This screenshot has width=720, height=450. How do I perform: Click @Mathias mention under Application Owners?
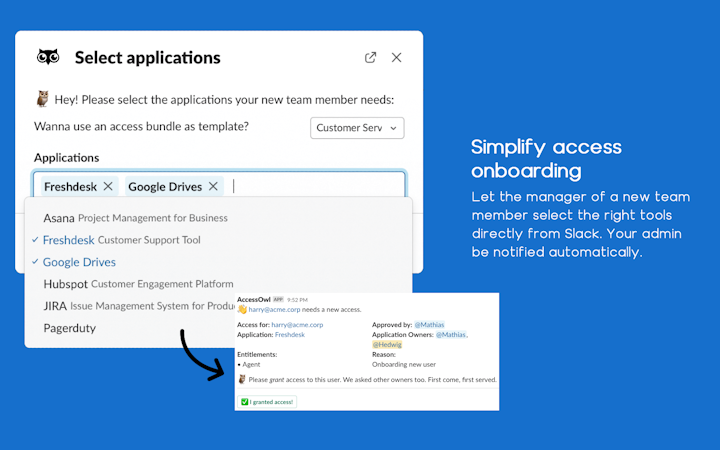(451, 335)
